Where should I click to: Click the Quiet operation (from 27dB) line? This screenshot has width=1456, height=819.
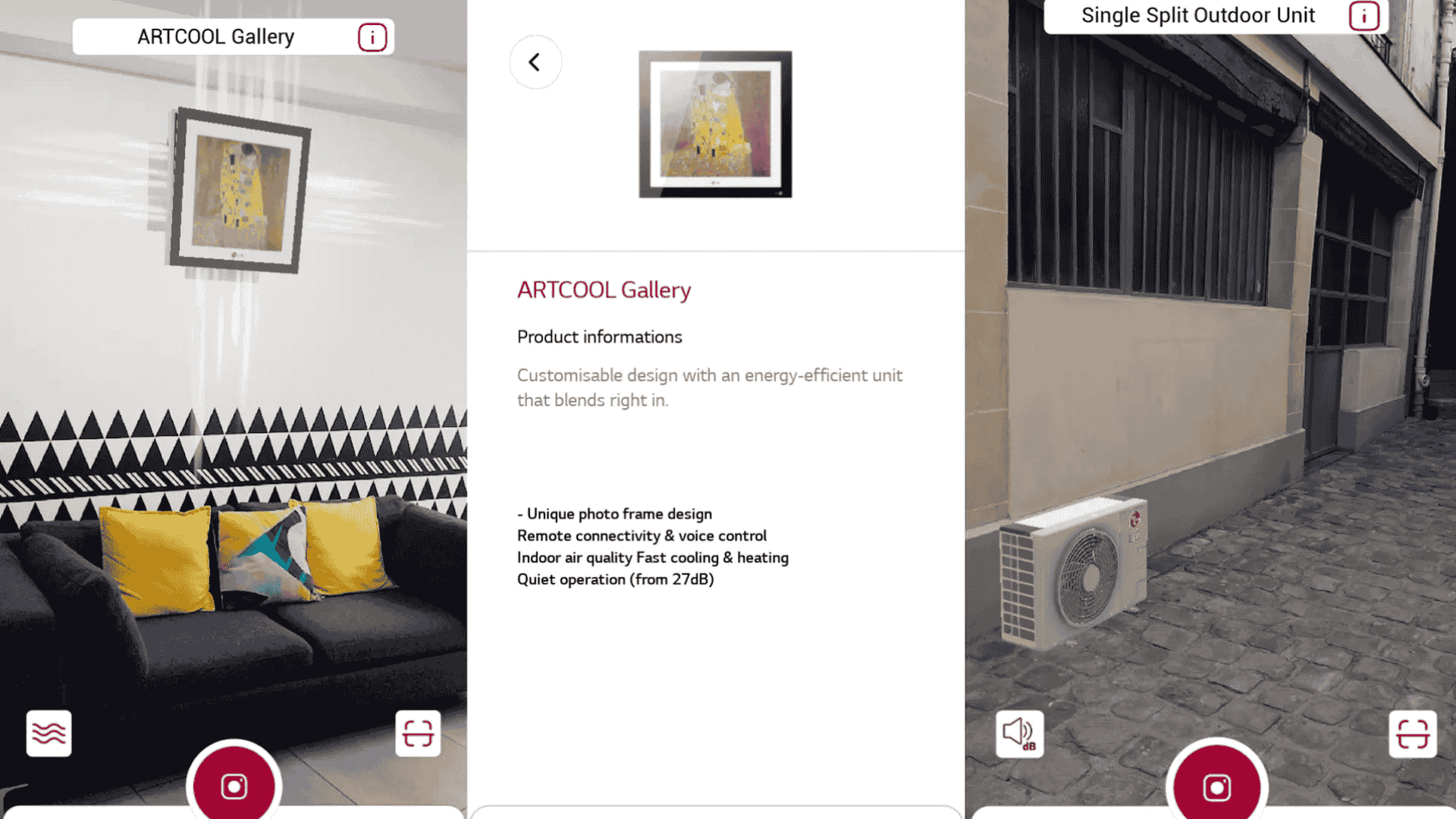[615, 579]
